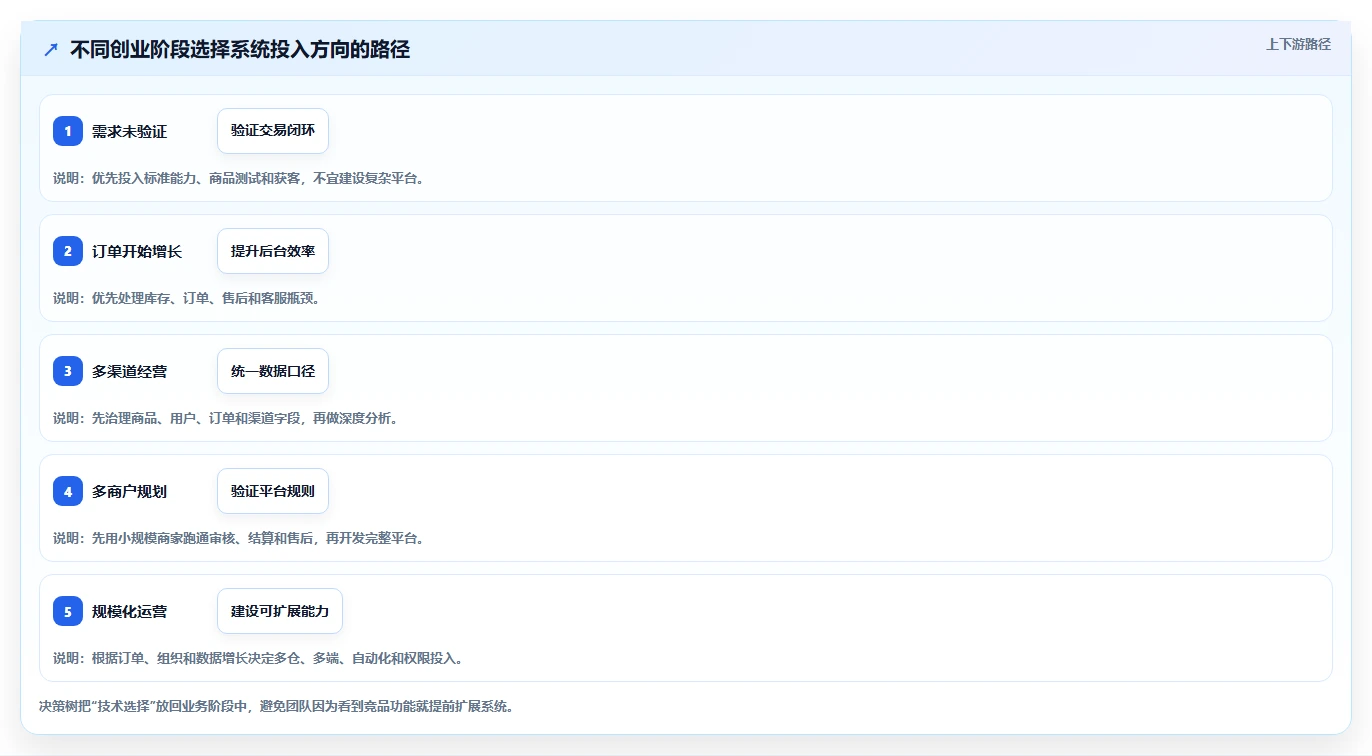
Task: Select the 建设可扩展能力 button
Action: pos(280,611)
